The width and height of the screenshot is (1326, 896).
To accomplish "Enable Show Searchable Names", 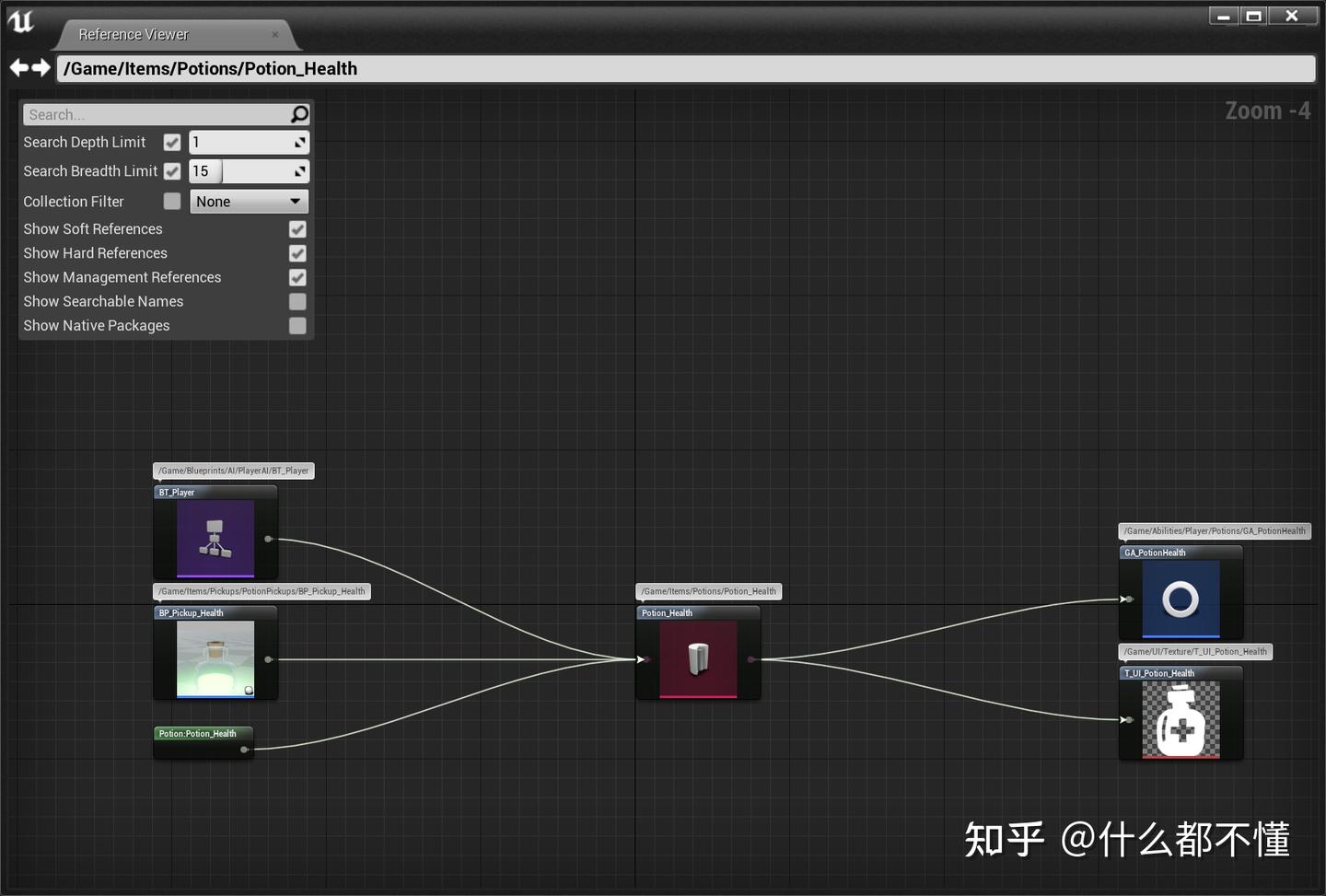I will [x=297, y=301].
